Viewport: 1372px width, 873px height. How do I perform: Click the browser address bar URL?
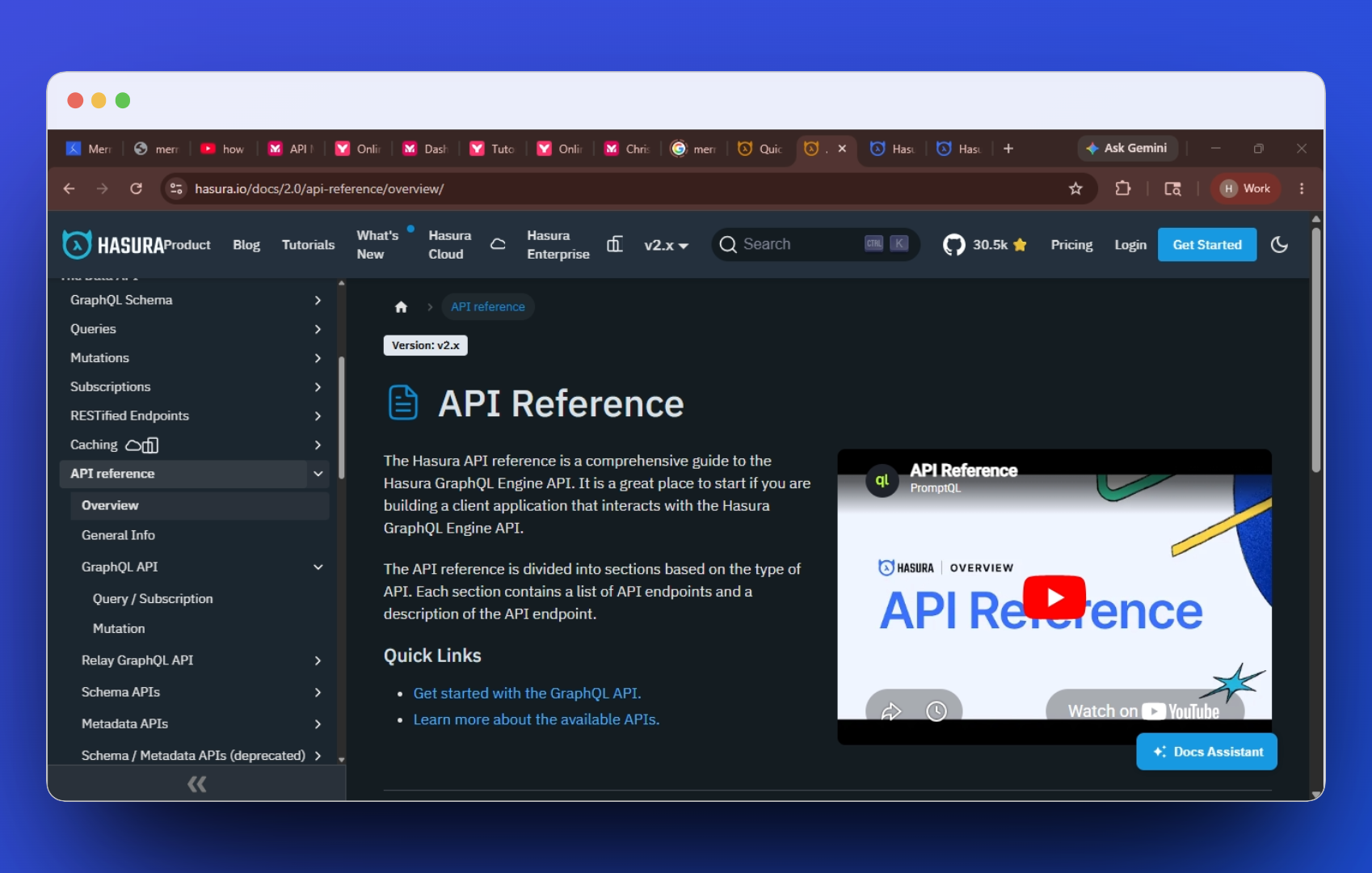point(319,188)
